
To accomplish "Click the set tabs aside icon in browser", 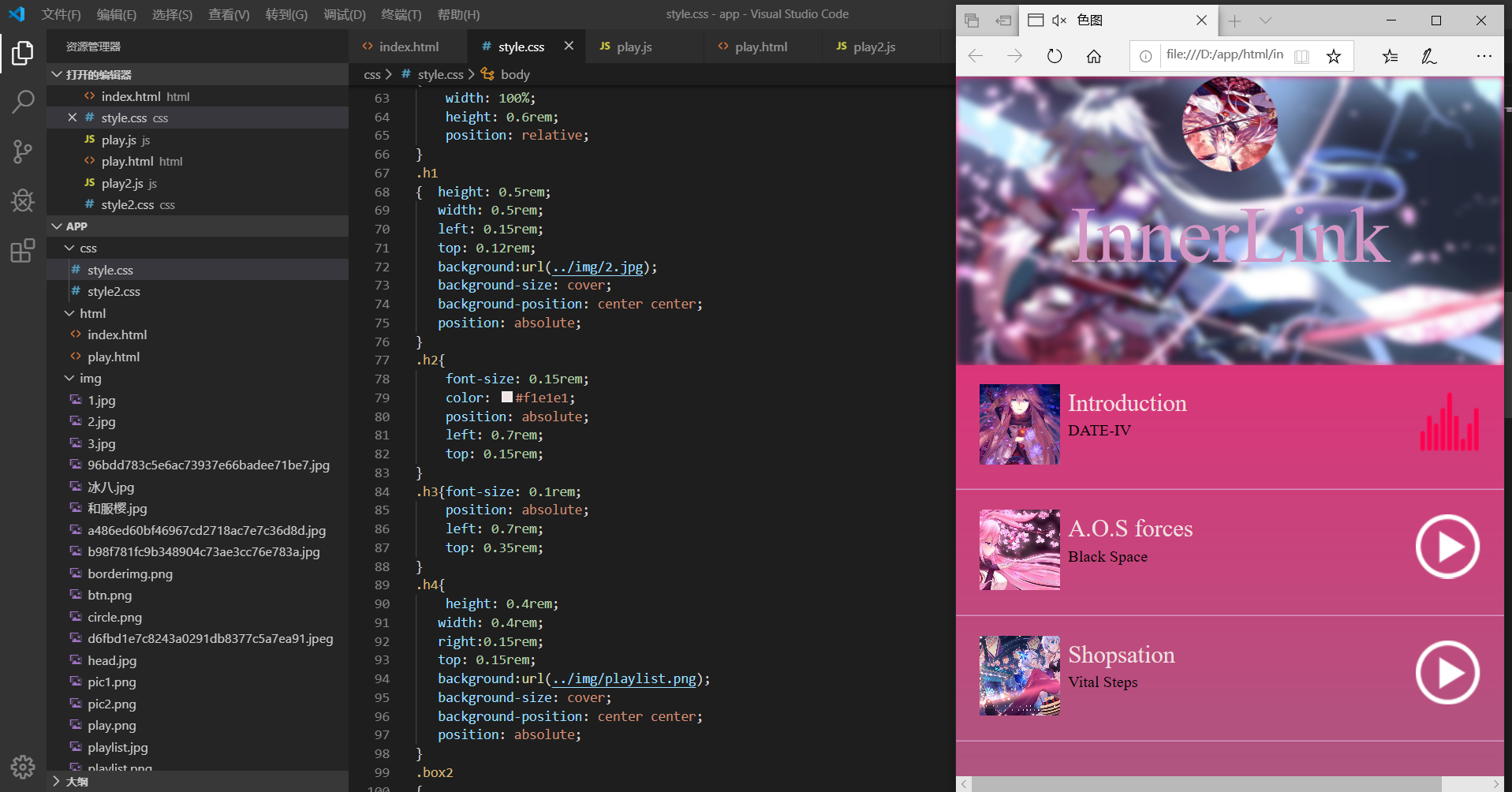I will click(1003, 21).
